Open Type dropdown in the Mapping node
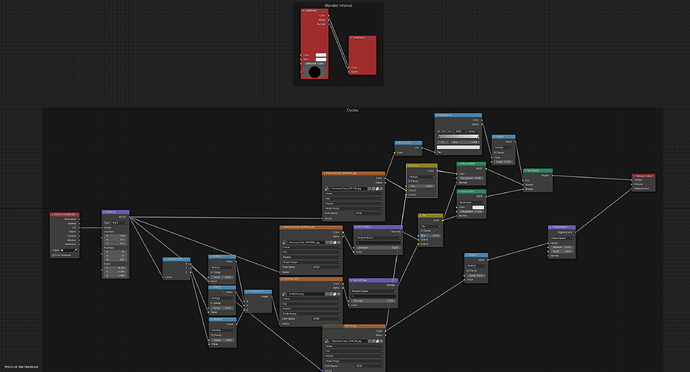The image size is (690, 372). [x=120, y=223]
